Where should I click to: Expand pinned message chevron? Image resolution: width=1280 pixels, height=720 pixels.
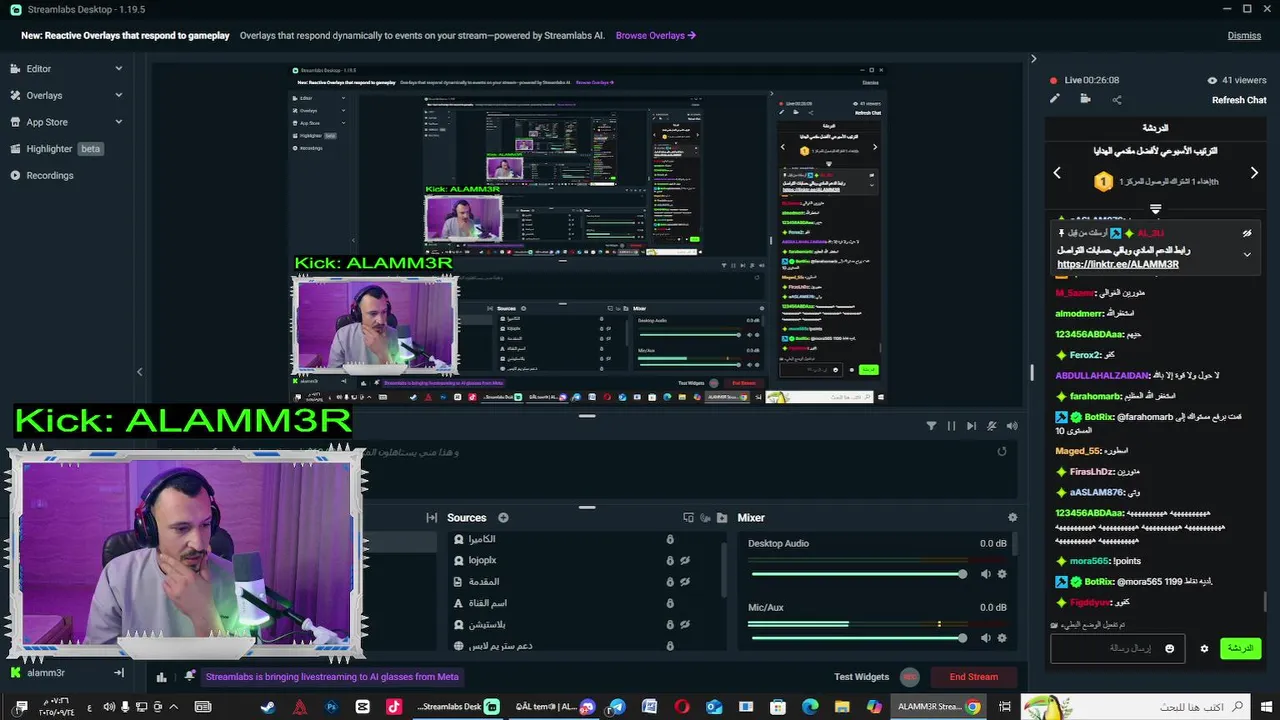pos(1247,255)
